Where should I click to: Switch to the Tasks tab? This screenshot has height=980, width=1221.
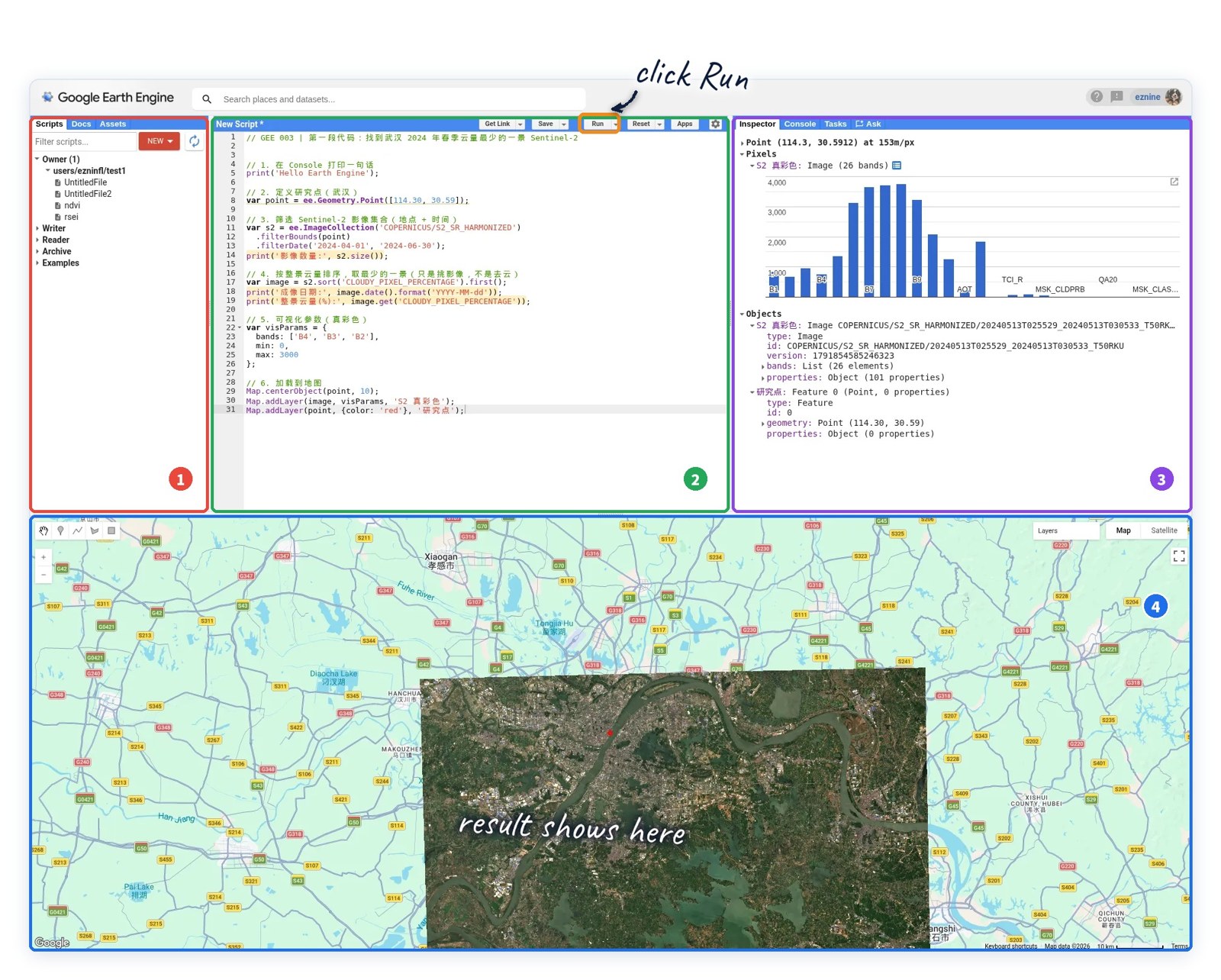pyautogui.click(x=835, y=124)
